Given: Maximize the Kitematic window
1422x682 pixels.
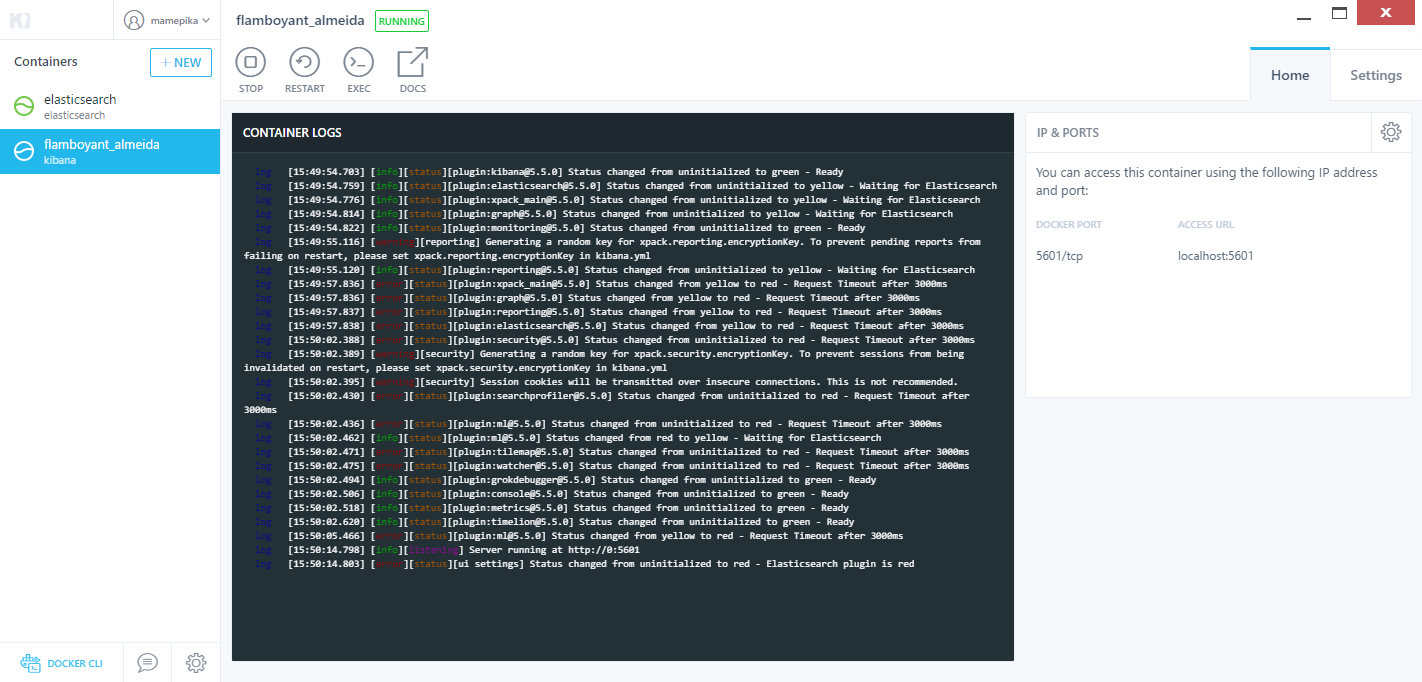Looking at the screenshot, I should [1339, 14].
